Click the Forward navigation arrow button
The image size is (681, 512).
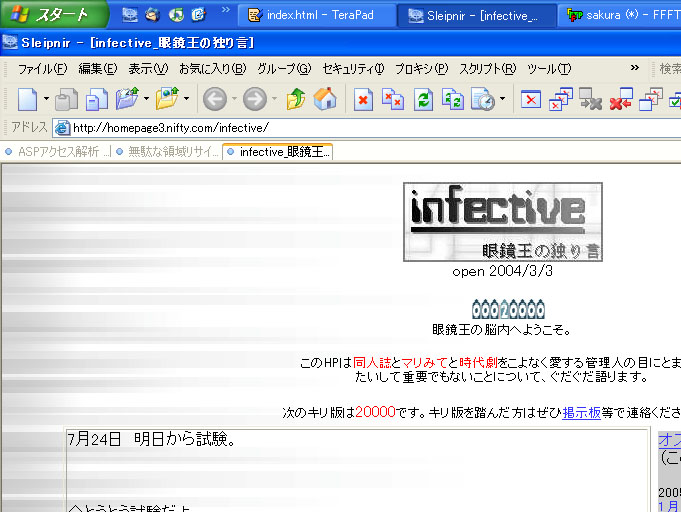click(254, 99)
